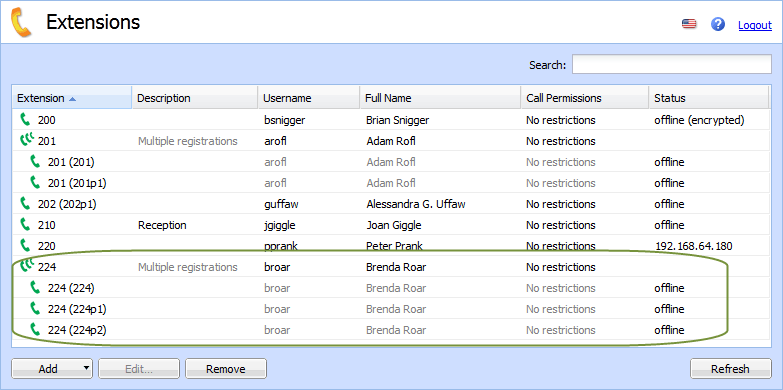Select black Adam Rofl parent row name

click(x=391, y=141)
